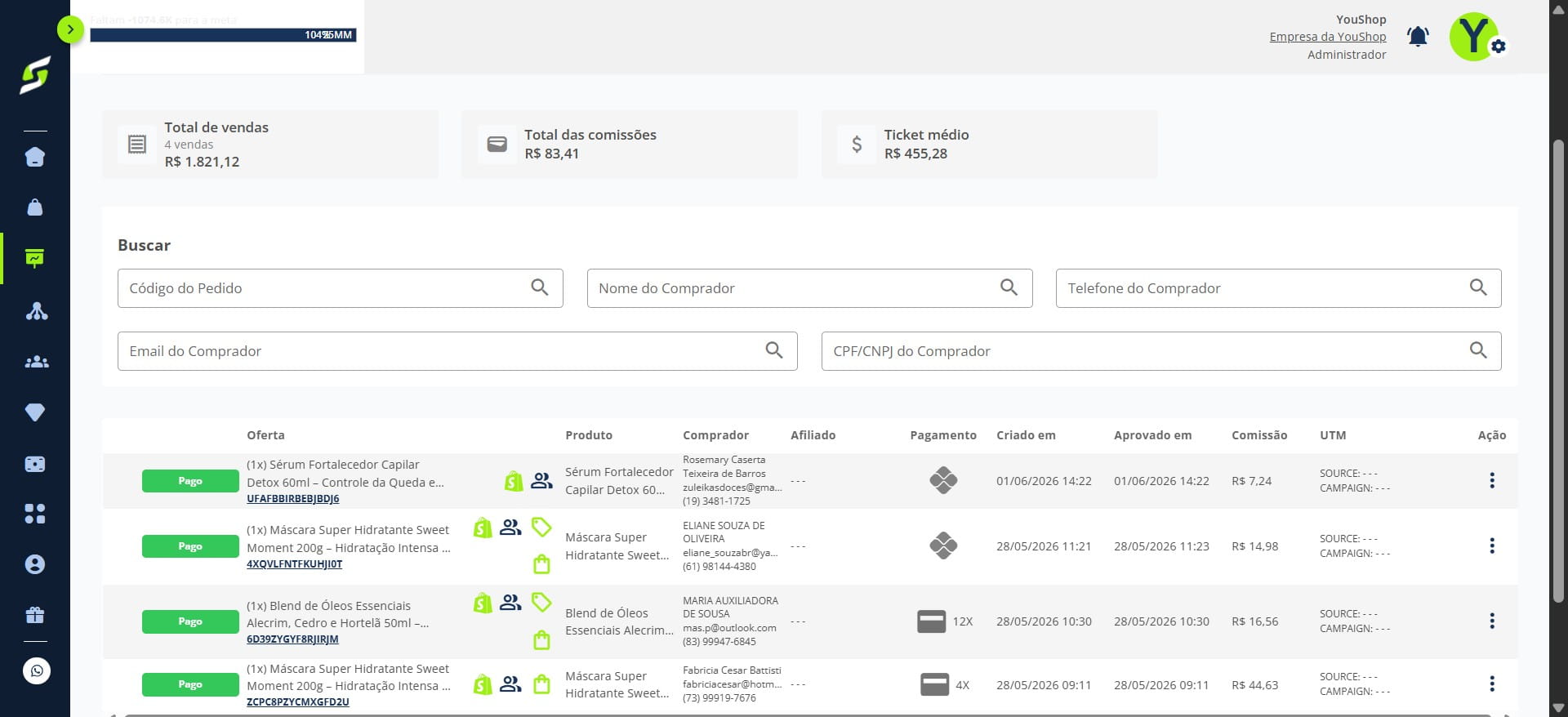Open the YouShop profile avatar
Viewport: 1568px width, 717px height.
click(x=1473, y=36)
